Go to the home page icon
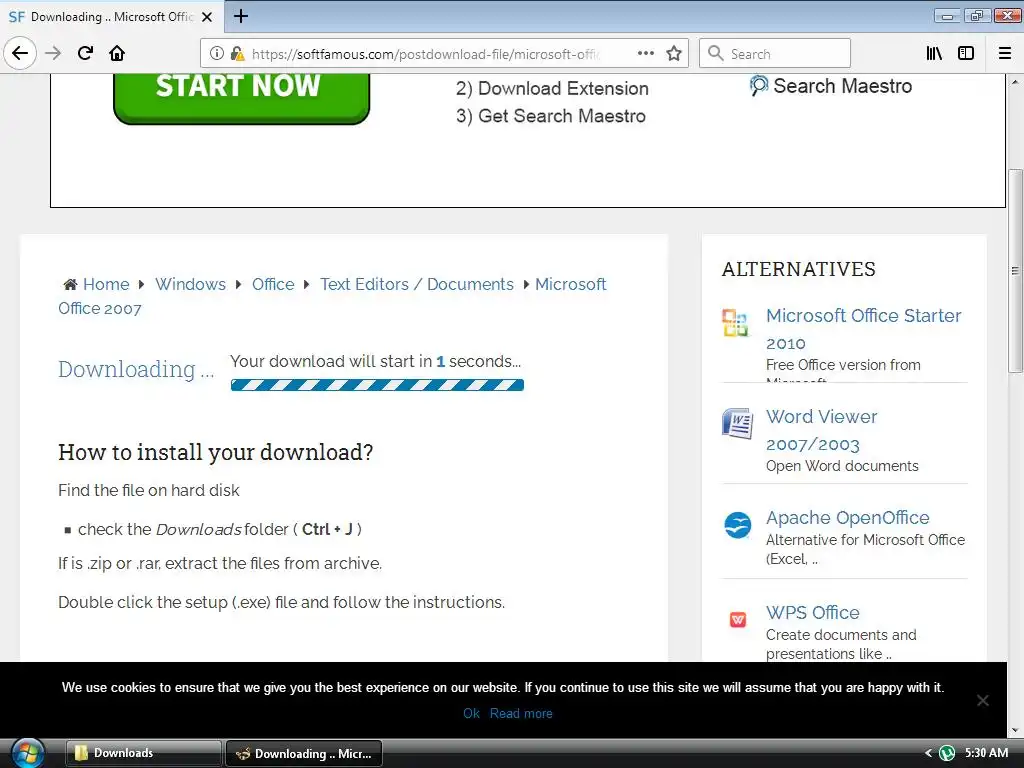Screen dimensions: 1024x768 [117, 53]
